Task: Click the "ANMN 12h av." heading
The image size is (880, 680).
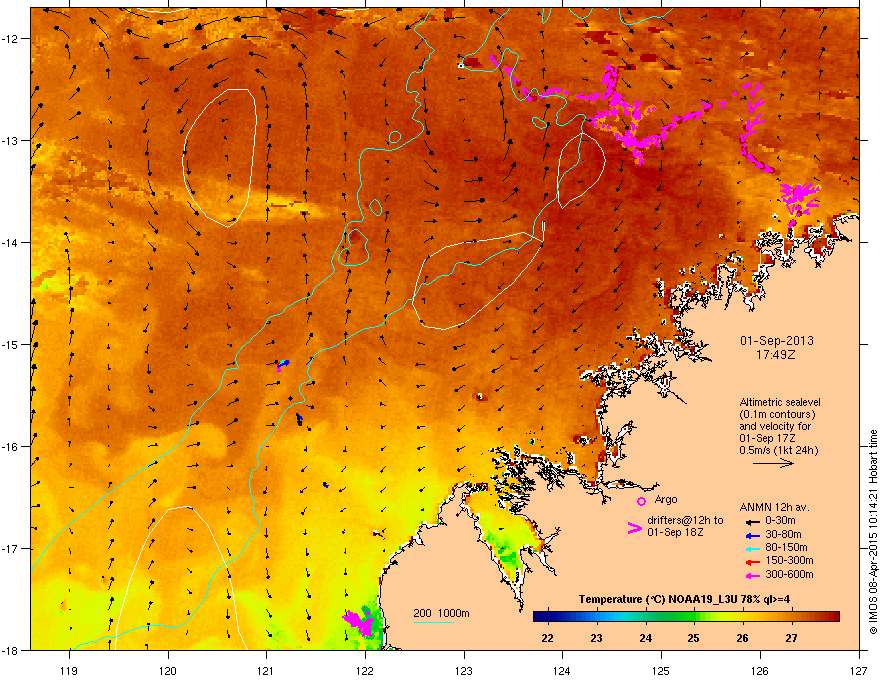Action: tap(774, 507)
